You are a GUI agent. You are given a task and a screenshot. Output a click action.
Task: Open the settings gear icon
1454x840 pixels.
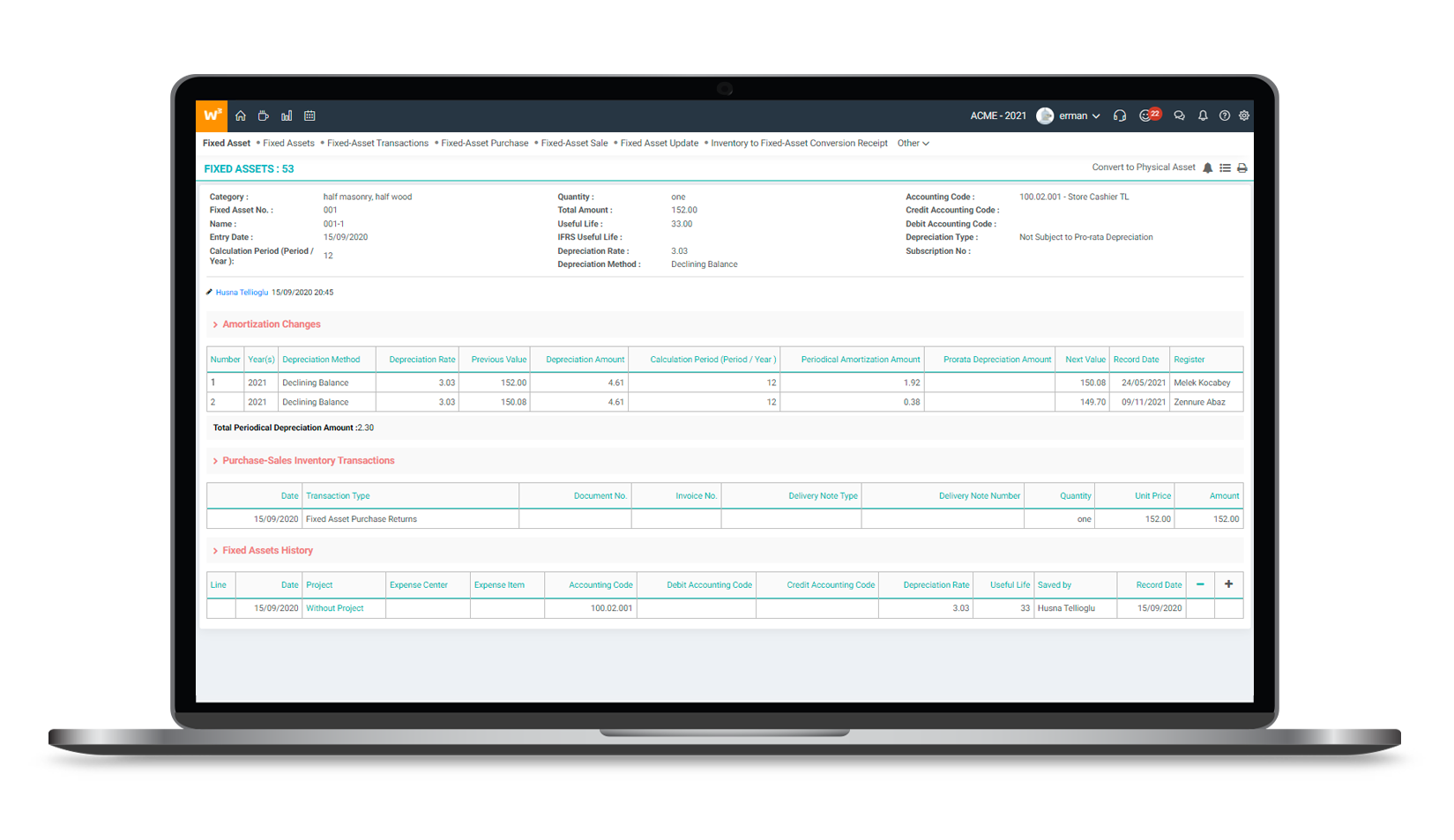1244,115
